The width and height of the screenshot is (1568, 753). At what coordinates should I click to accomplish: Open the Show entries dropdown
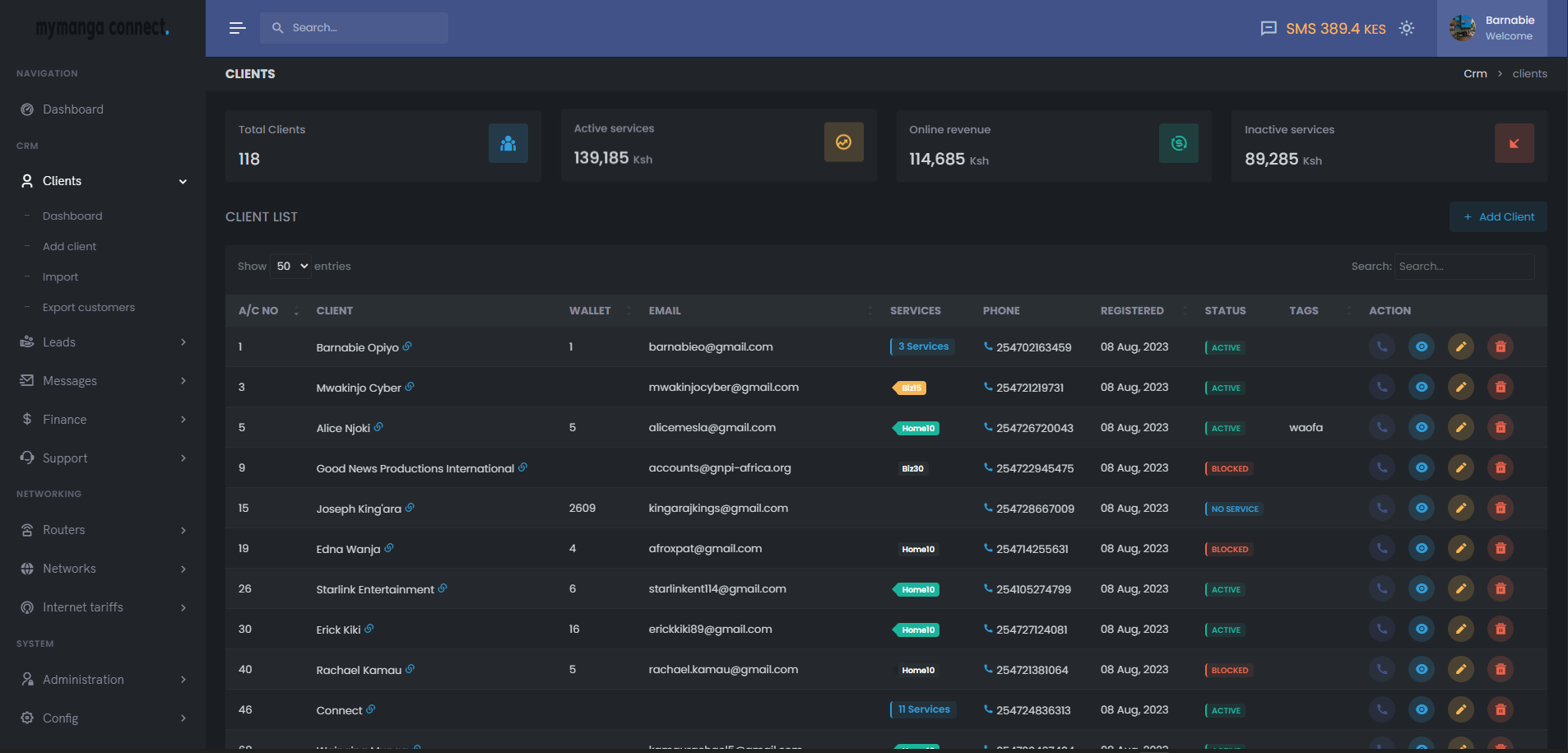pyautogui.click(x=291, y=267)
